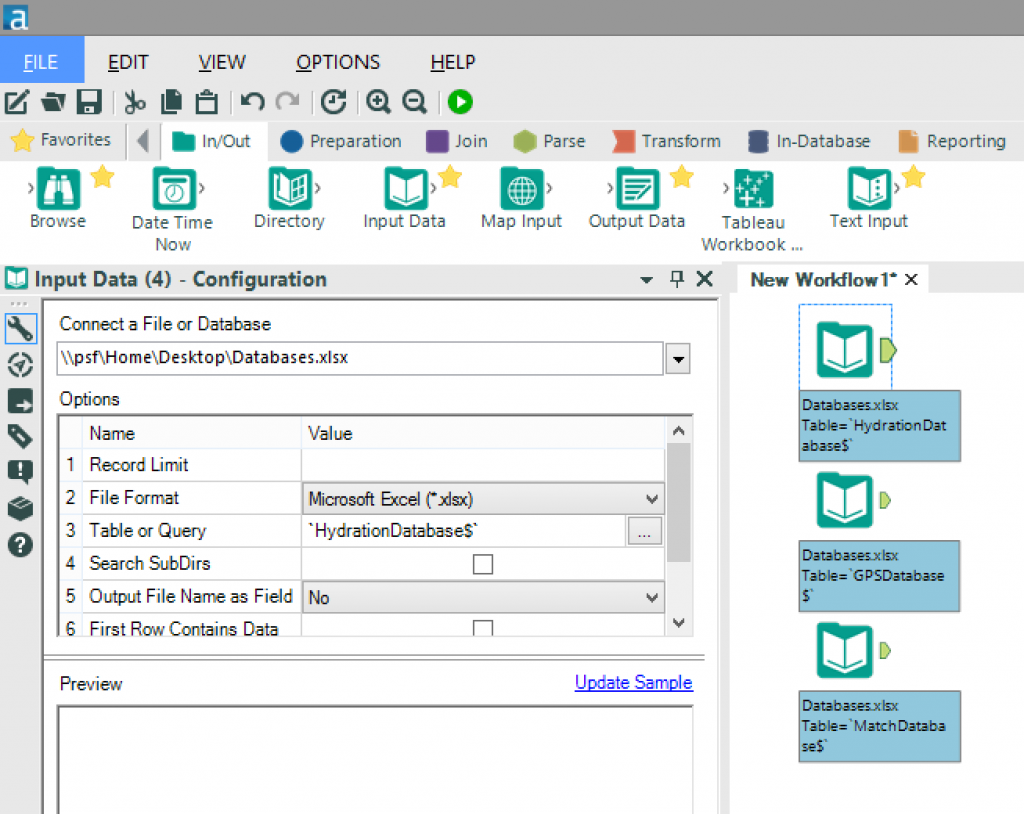Redo the last undone action
The width and height of the screenshot is (1024, 814).
coord(287,101)
